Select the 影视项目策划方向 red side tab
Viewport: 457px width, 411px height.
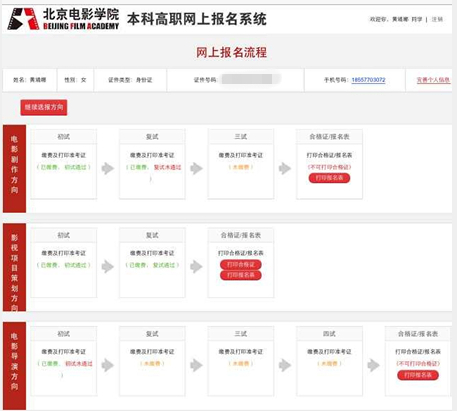point(14,267)
